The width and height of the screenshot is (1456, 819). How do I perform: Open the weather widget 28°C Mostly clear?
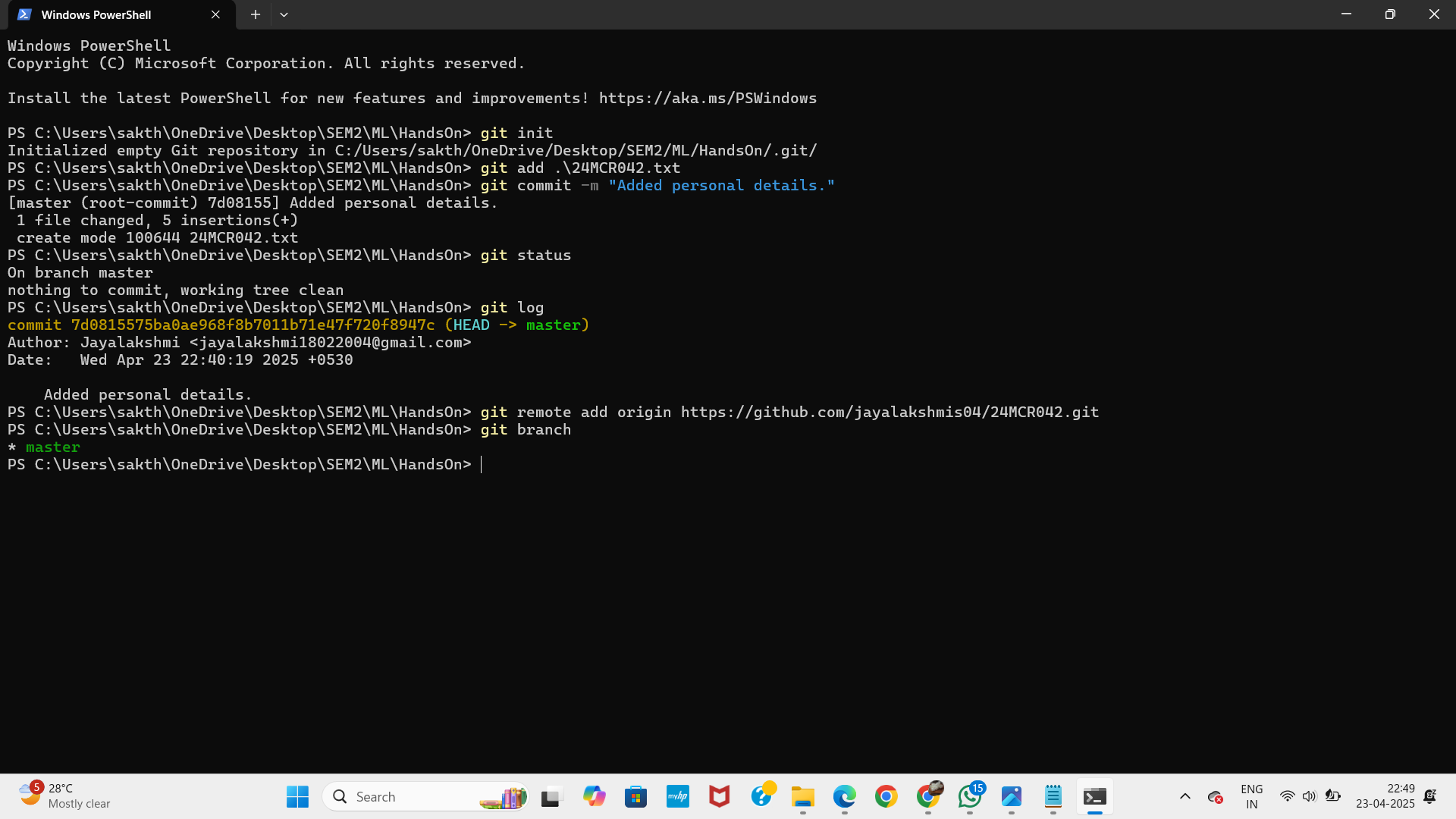coord(65,796)
